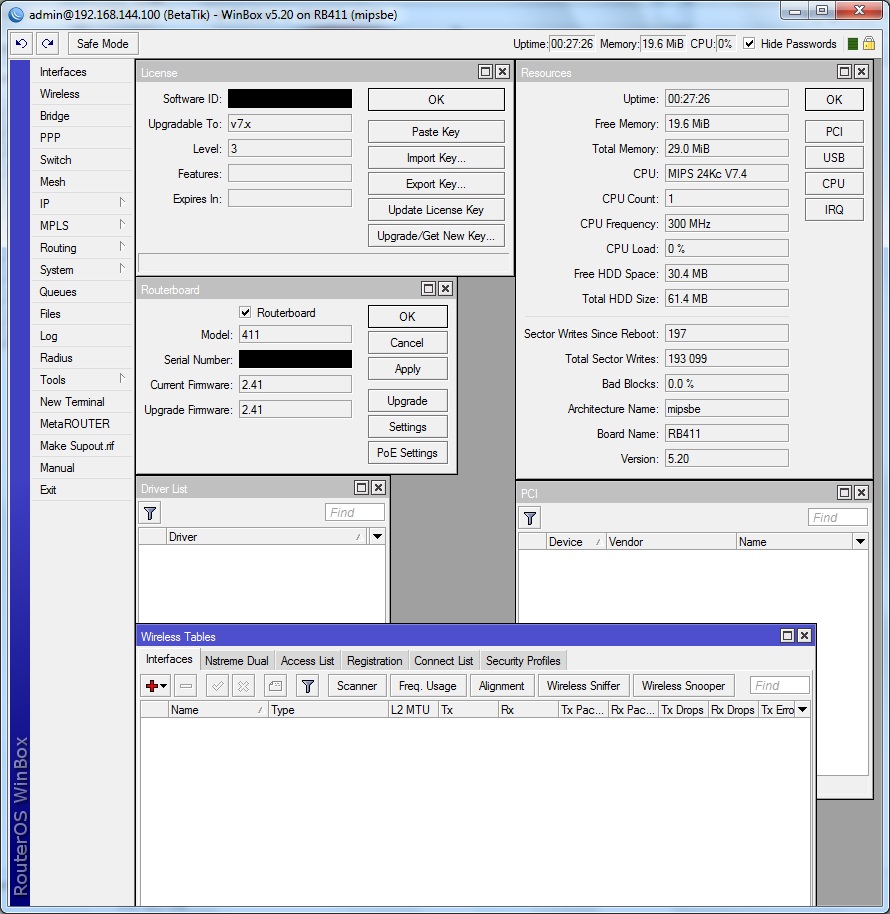Click the green status indicator icon

(852, 44)
